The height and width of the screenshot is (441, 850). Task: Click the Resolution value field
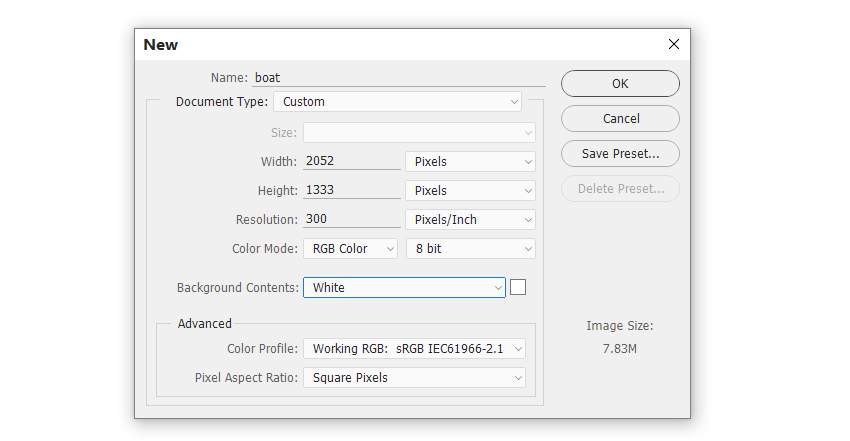tap(351, 219)
